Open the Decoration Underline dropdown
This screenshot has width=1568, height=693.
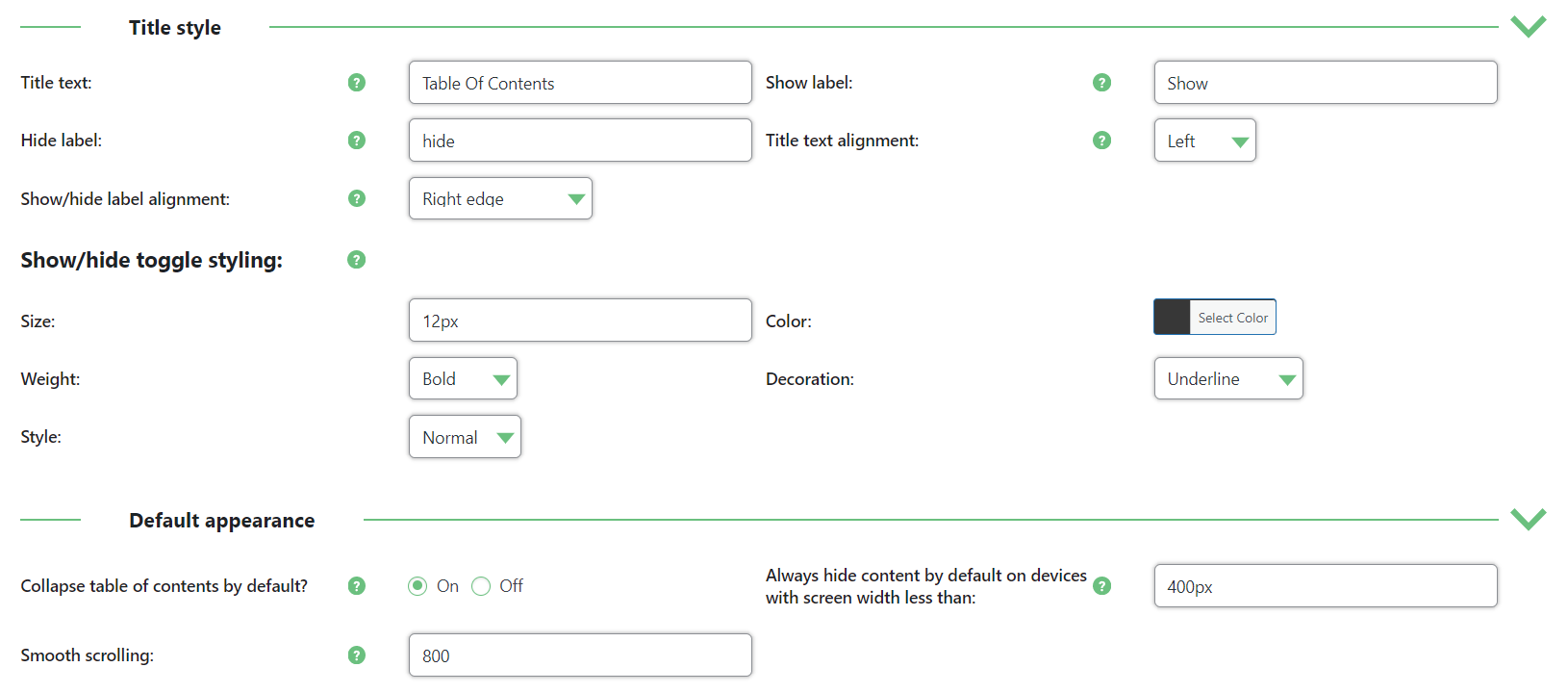point(1228,378)
